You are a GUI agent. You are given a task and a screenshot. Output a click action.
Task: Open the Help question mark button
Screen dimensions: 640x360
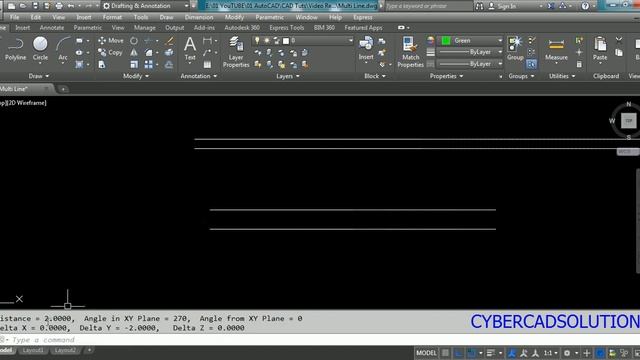pos(585,6)
